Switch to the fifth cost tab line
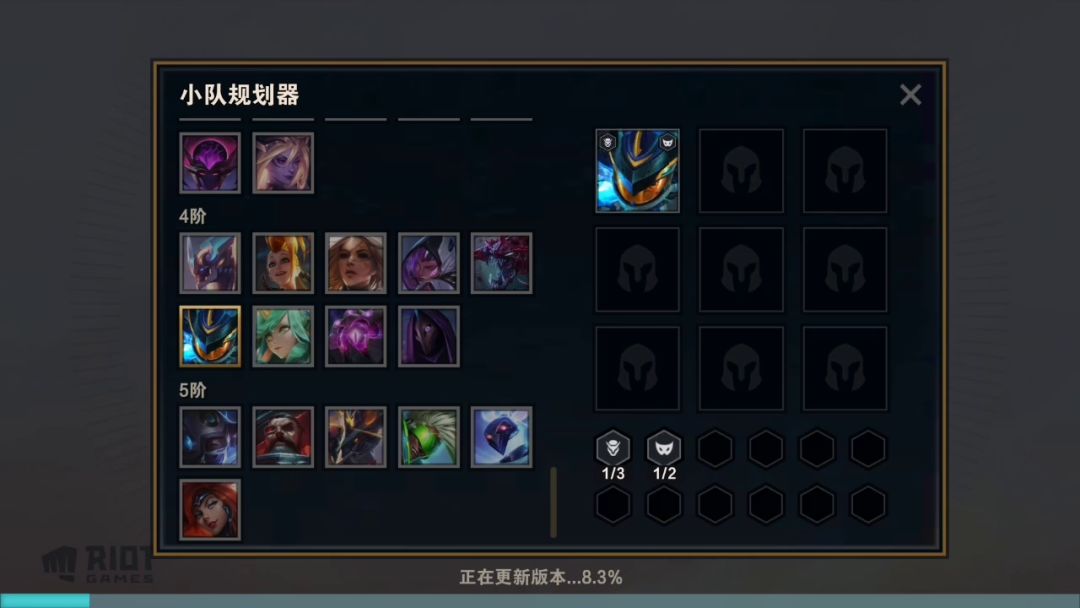This screenshot has height=608, width=1080. 501,119
